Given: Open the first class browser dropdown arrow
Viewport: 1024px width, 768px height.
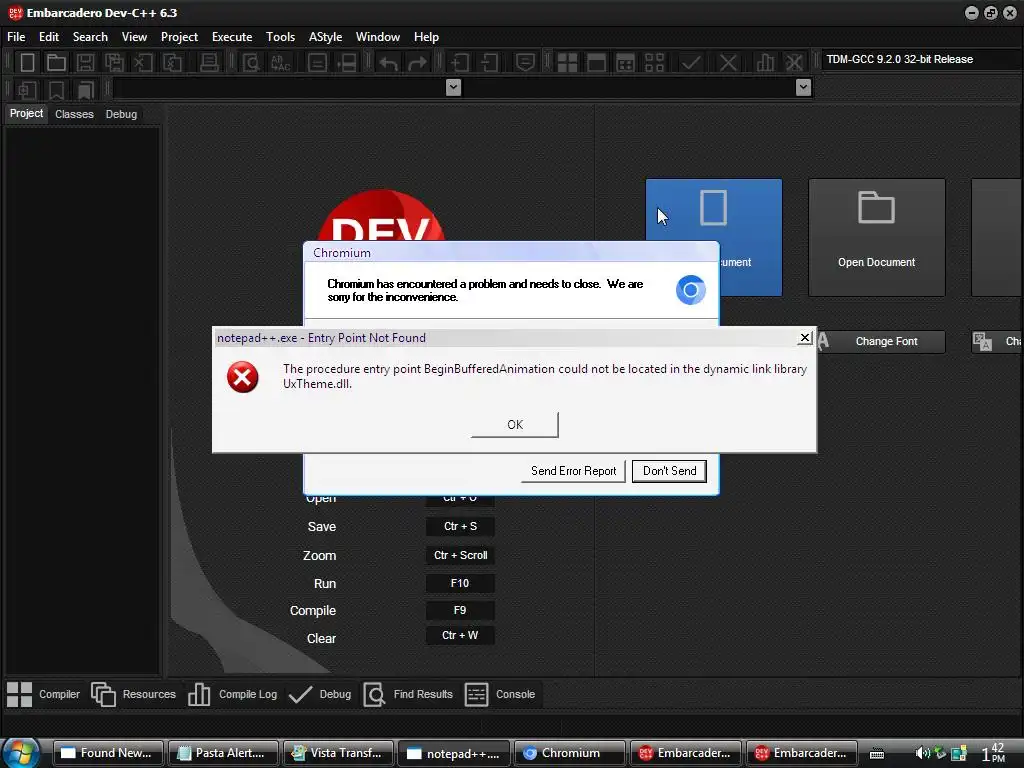Looking at the screenshot, I should [453, 87].
